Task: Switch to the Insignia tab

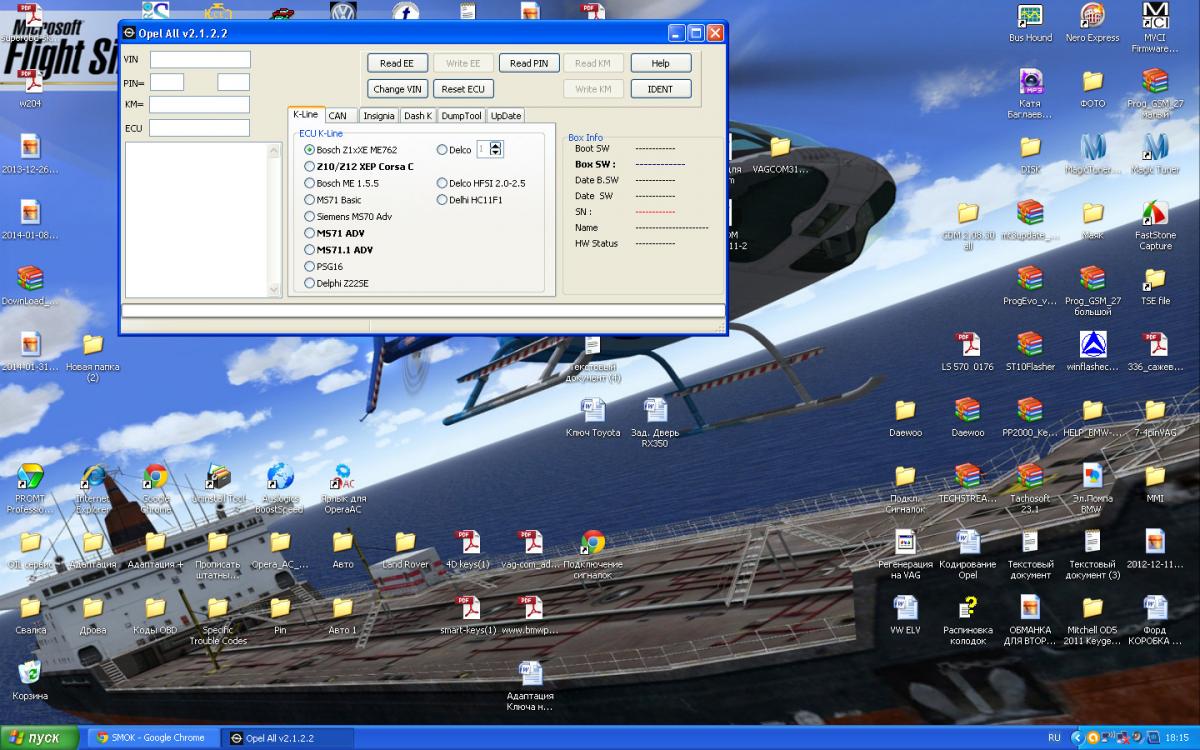Action: pyautogui.click(x=378, y=116)
